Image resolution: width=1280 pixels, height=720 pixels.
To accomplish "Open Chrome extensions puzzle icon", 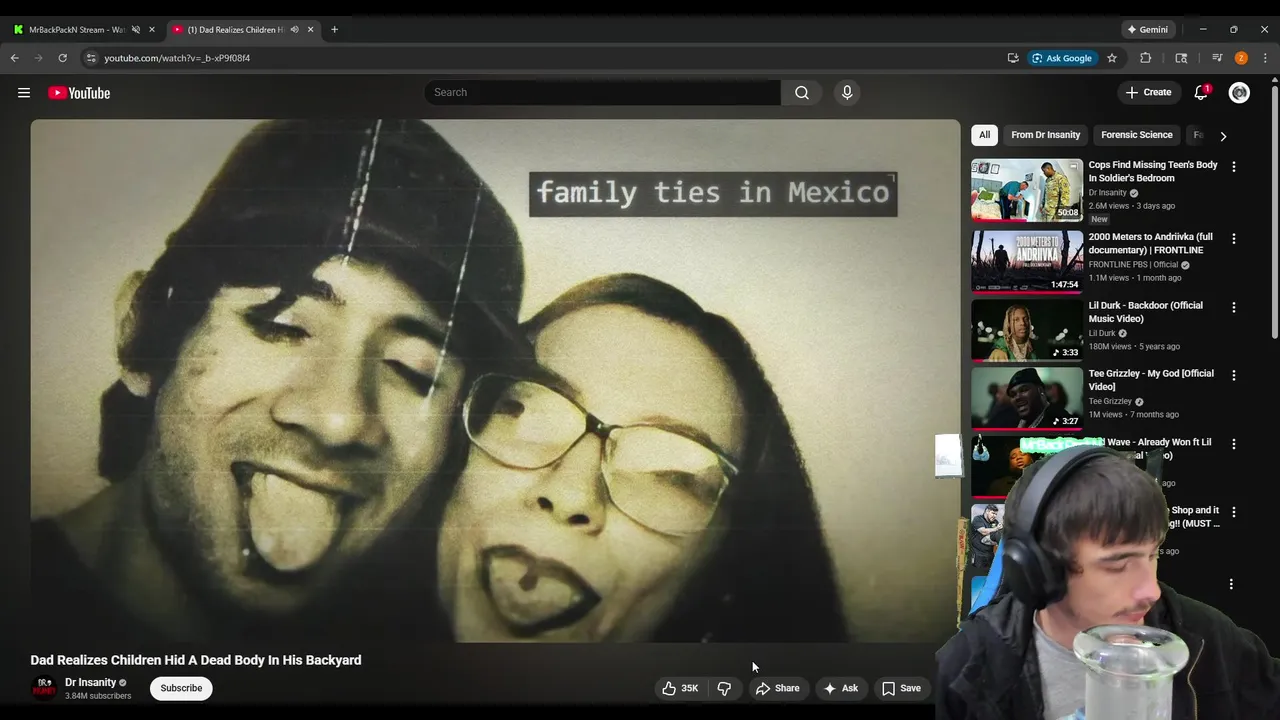I will [x=1146, y=58].
